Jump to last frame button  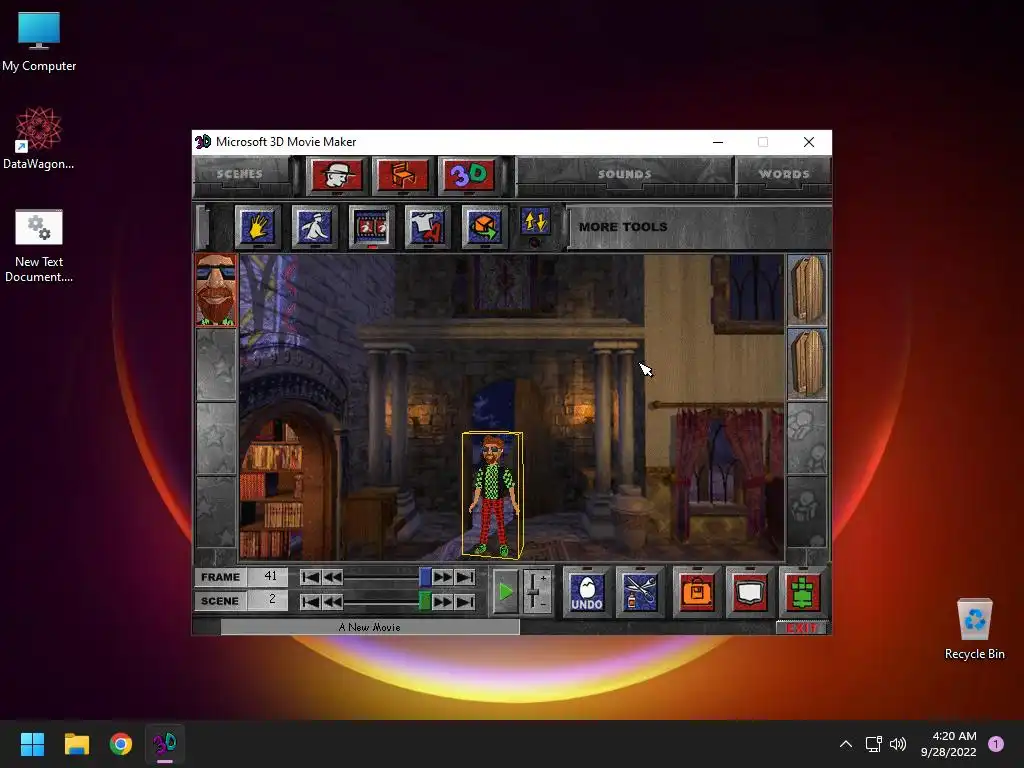(465, 577)
